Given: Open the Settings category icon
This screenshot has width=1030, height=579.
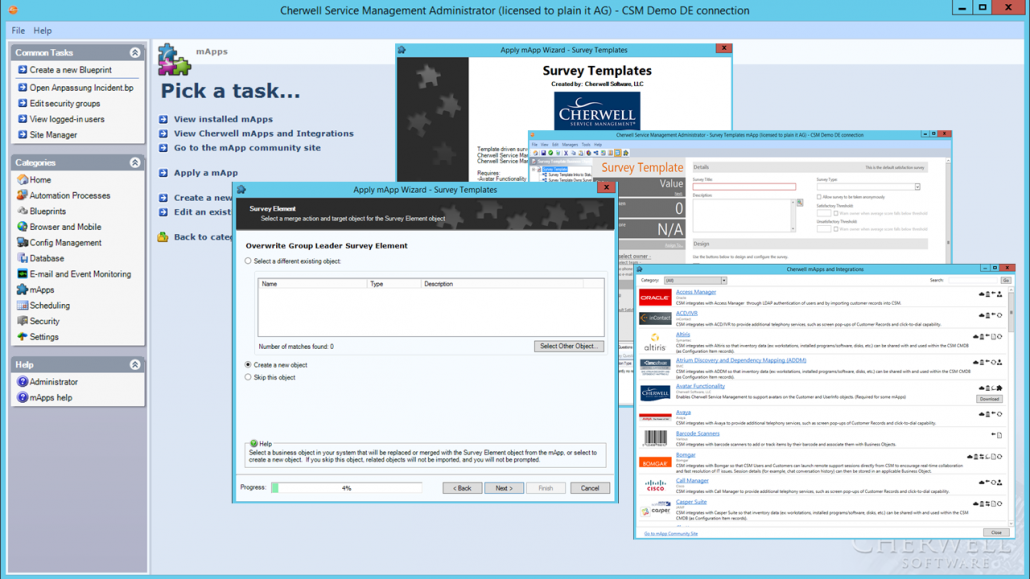Looking at the screenshot, I should point(22,337).
